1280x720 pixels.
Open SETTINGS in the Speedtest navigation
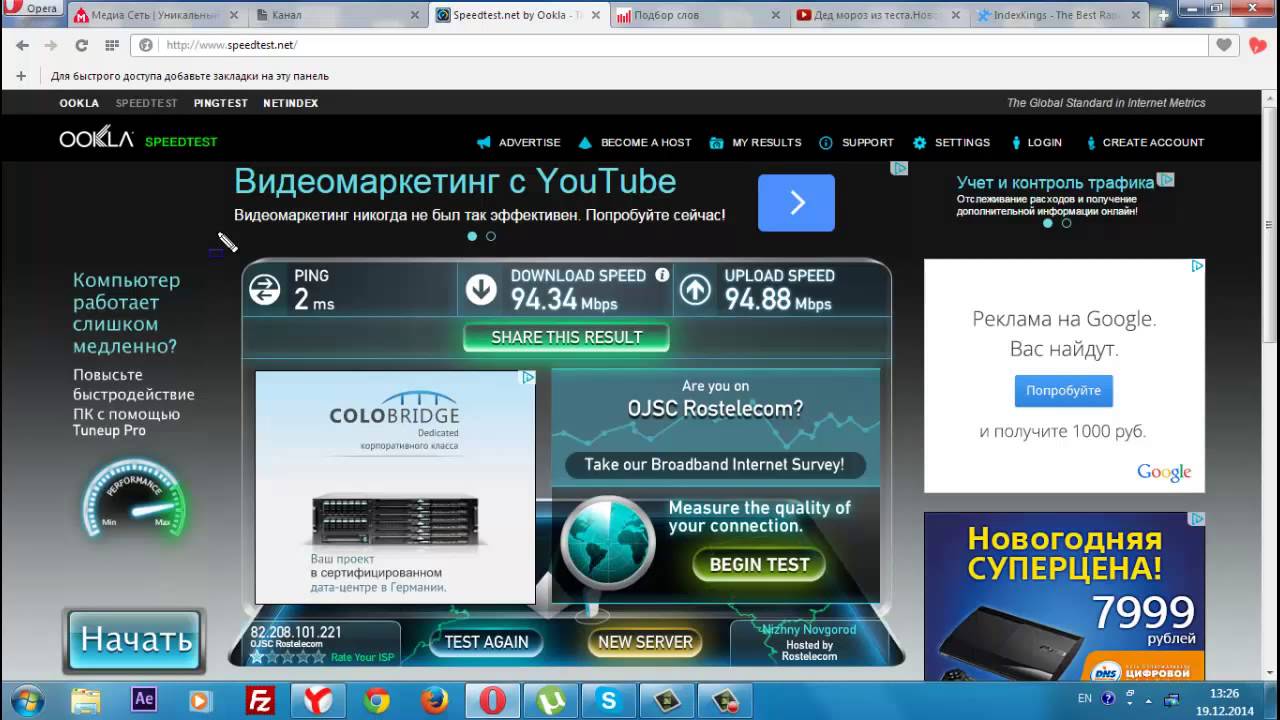(951, 142)
